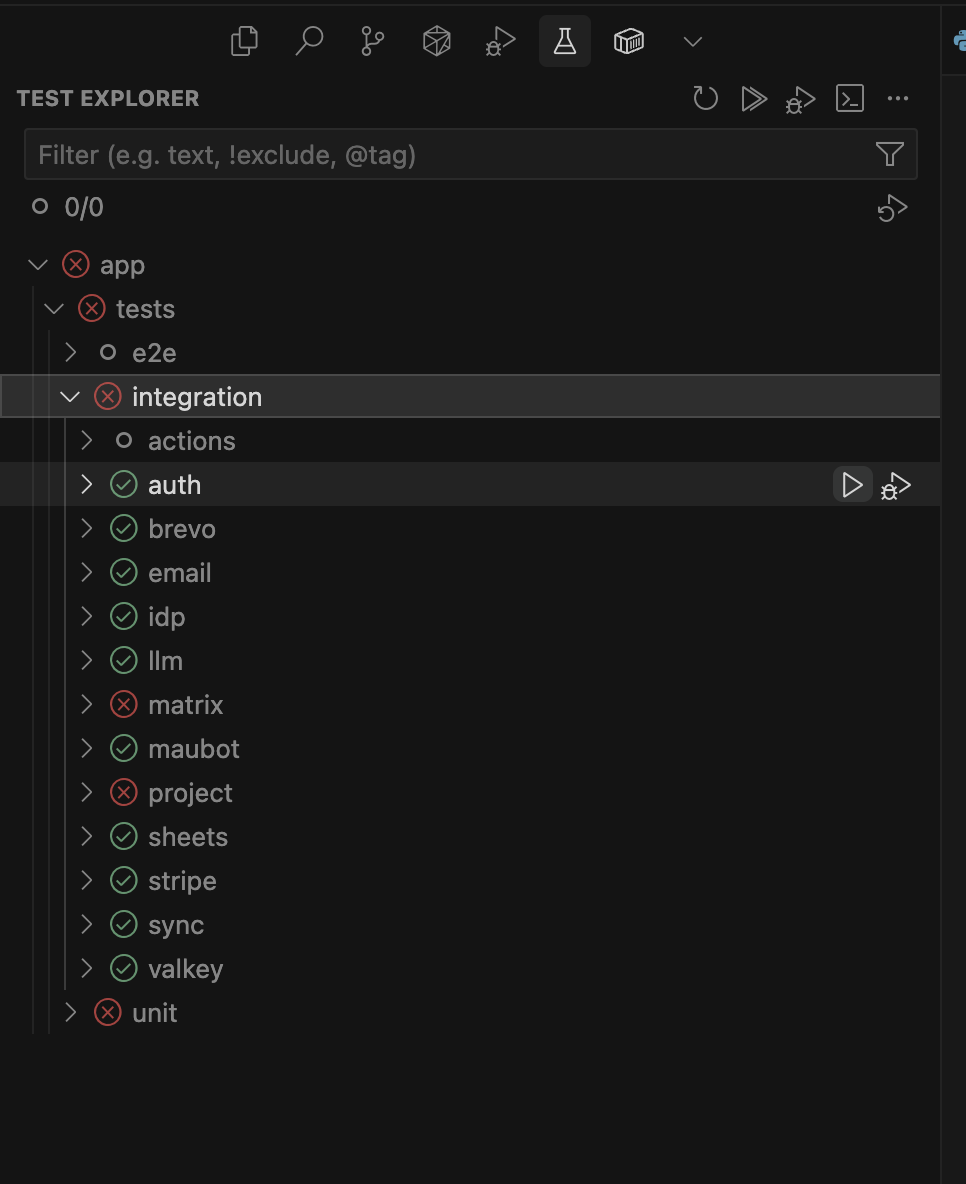966x1184 pixels.
Task: Click the Testing beaker icon
Action: point(565,41)
